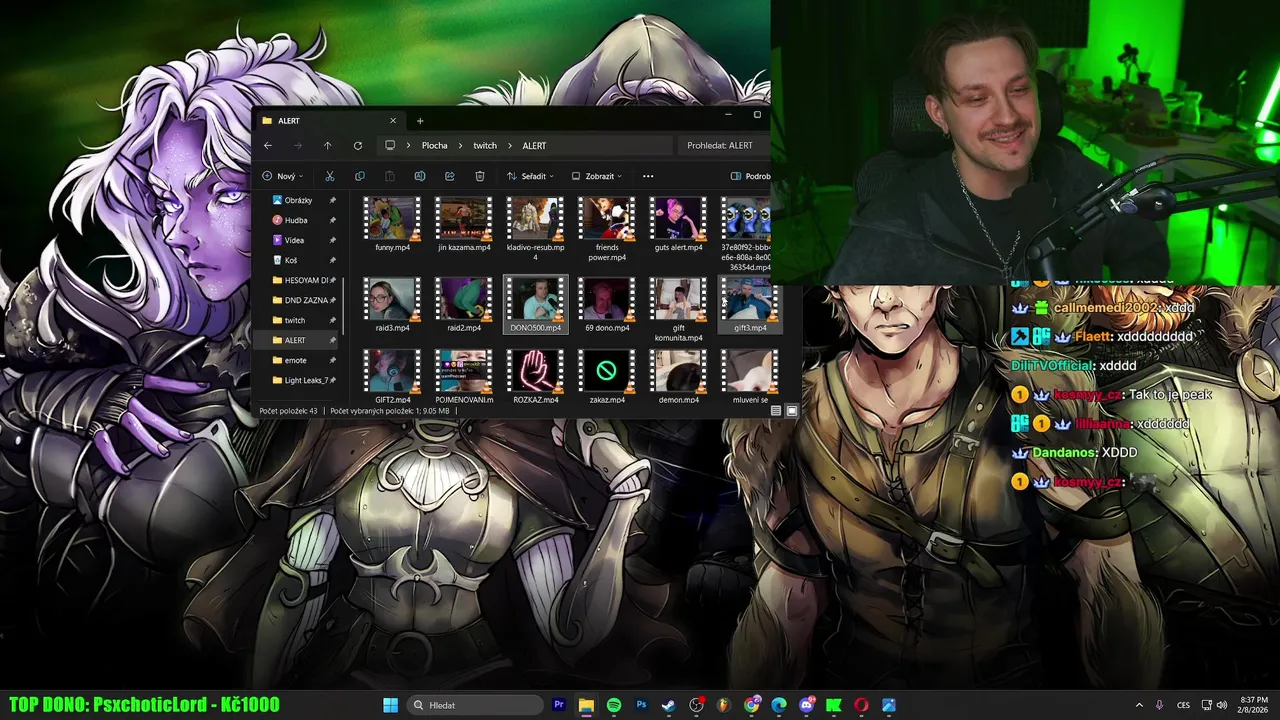Refresh the ALERT folder view
This screenshot has width=1280, height=720.
357,146
